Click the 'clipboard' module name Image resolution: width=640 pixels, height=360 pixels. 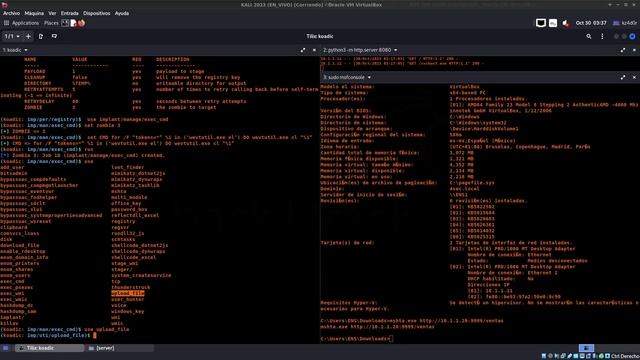(x=14, y=227)
